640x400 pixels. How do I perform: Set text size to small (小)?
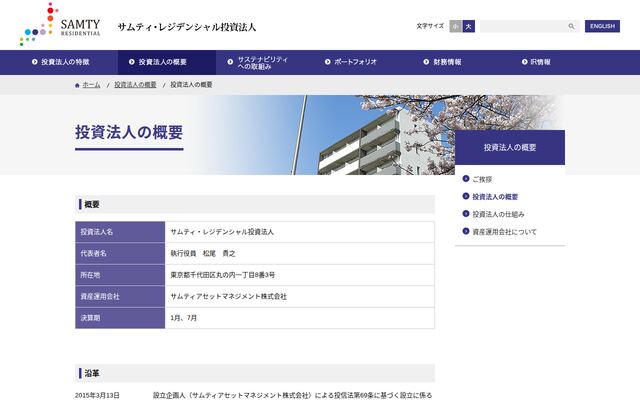tap(456, 26)
